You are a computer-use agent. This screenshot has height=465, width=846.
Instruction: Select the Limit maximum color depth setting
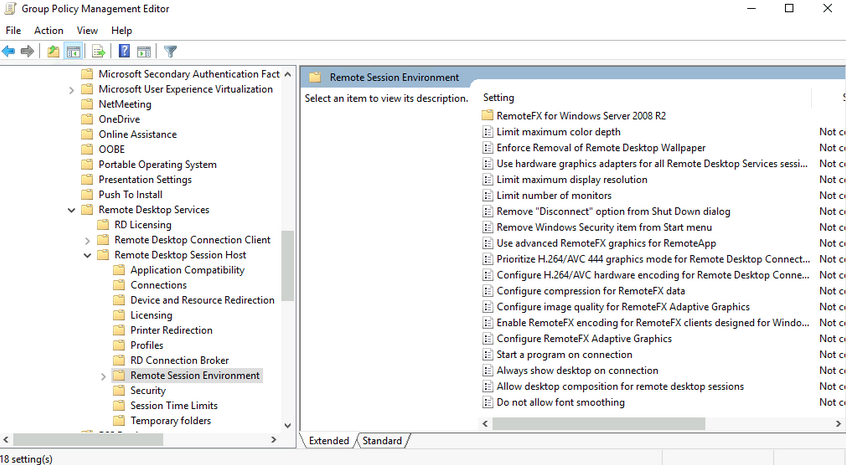coord(558,132)
